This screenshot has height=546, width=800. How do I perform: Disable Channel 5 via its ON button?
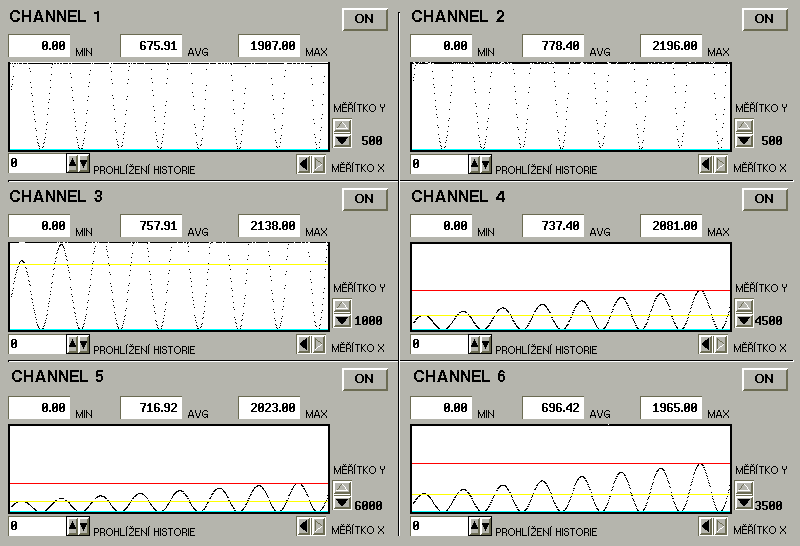364,379
